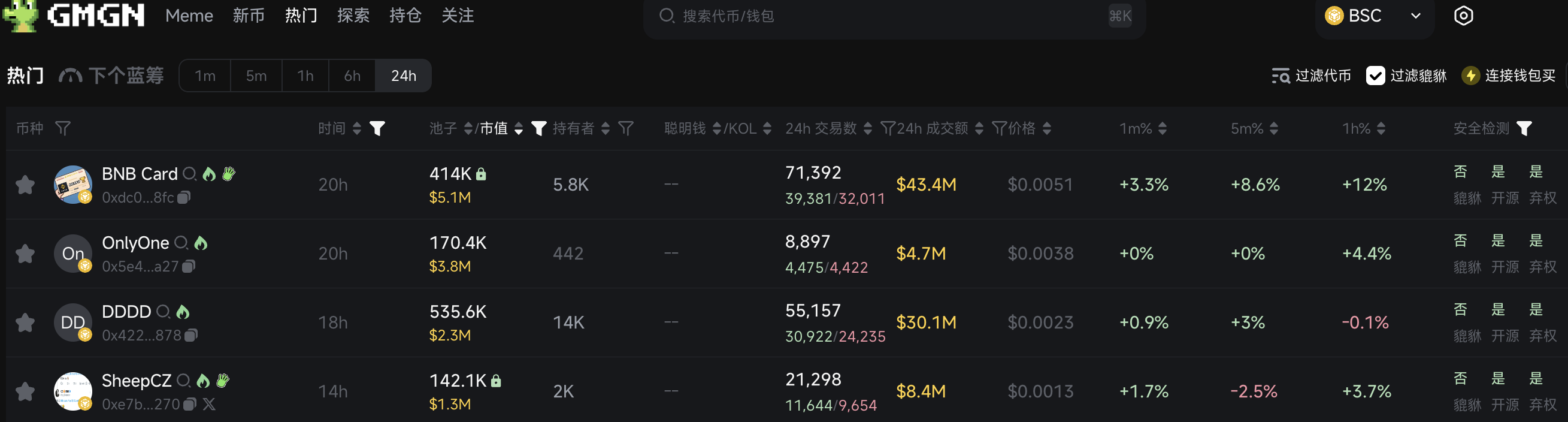The width and height of the screenshot is (1568, 422).
Task: Uncheck the 过滤貔貅 checkbox
Action: (1376, 76)
